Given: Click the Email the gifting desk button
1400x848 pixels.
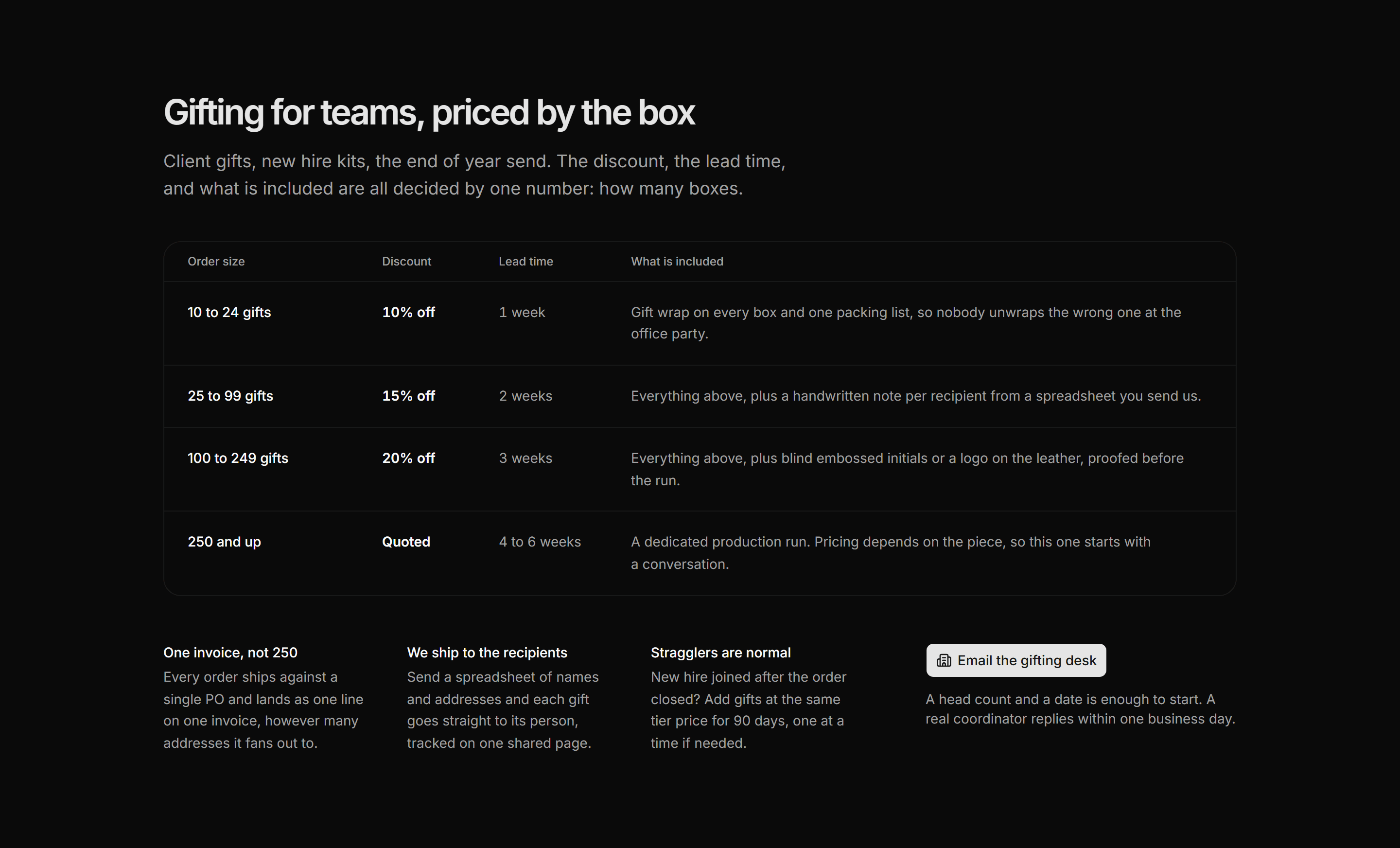Looking at the screenshot, I should pos(1016,660).
